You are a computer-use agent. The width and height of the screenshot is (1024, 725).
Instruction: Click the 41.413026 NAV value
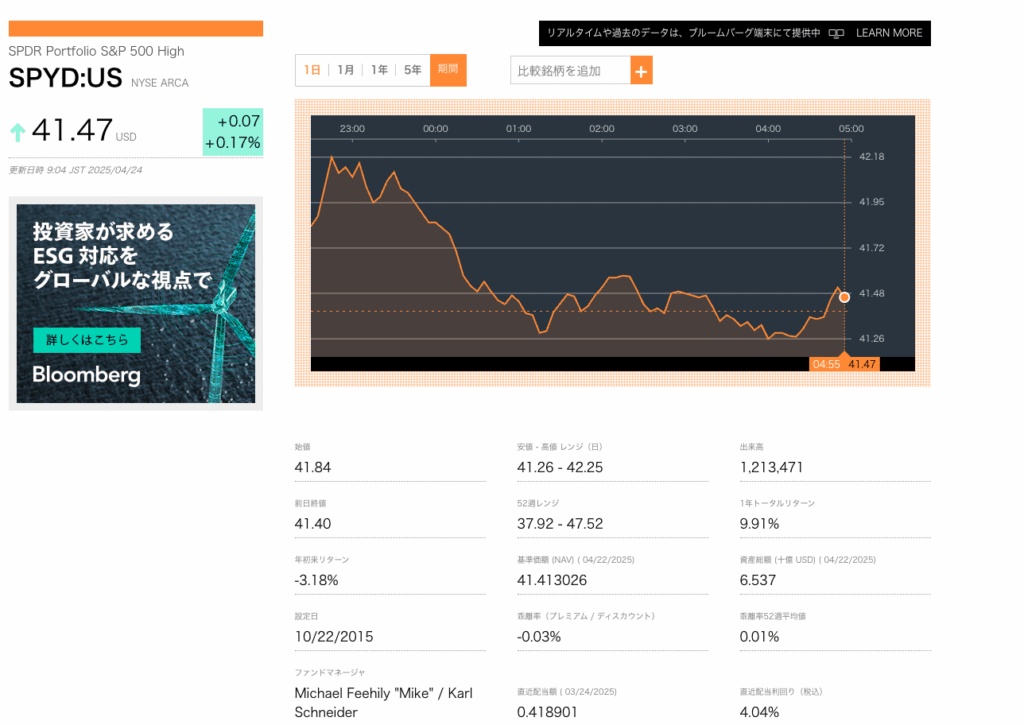click(552, 580)
